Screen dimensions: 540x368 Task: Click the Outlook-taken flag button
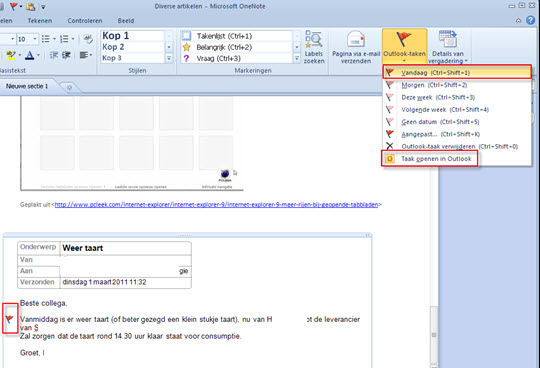click(404, 46)
